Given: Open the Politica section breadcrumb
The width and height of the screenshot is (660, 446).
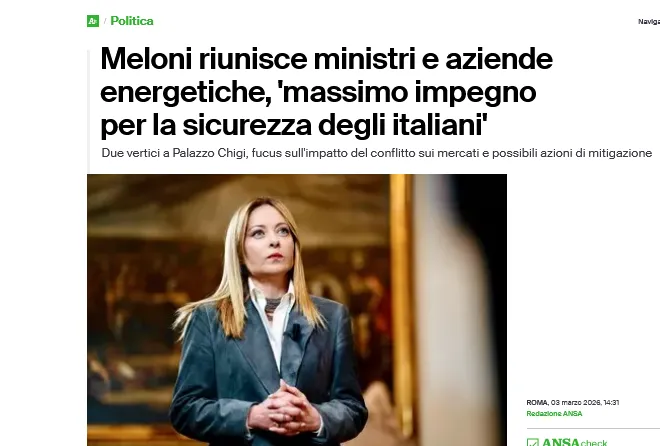Looking at the screenshot, I should (132, 21).
